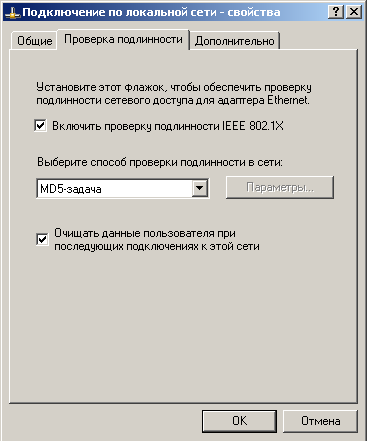The height and width of the screenshot is (441, 367).
Task: Click the greyed-out Параметры button
Action: [280, 187]
